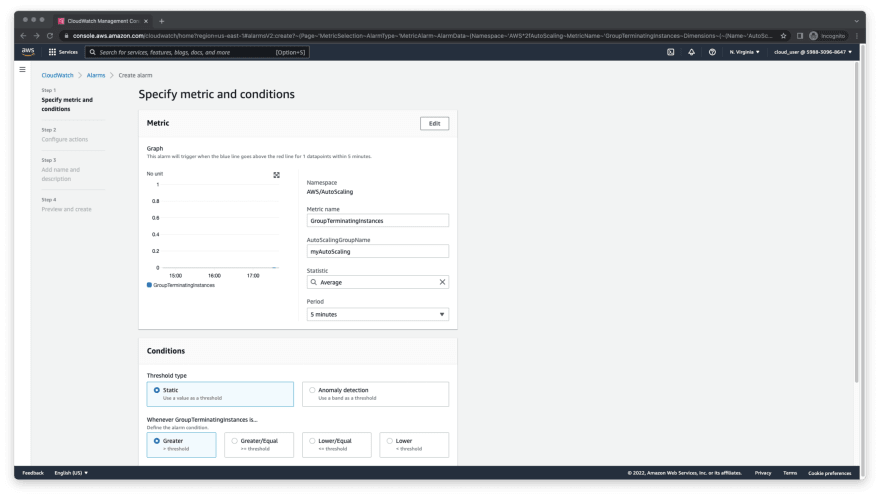880x497 pixels.
Task: Open the AWS home logo
Action: [x=28, y=52]
